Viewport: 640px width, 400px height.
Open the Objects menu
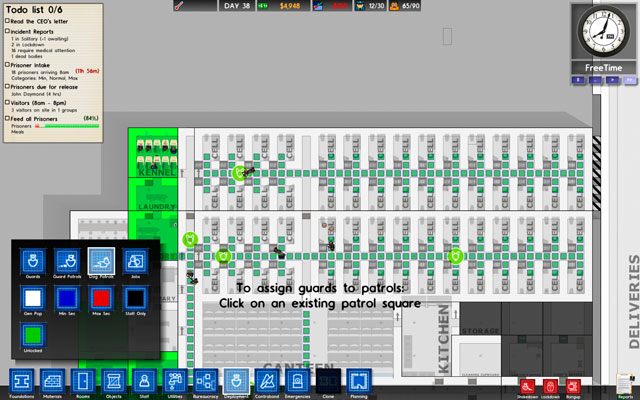114,383
